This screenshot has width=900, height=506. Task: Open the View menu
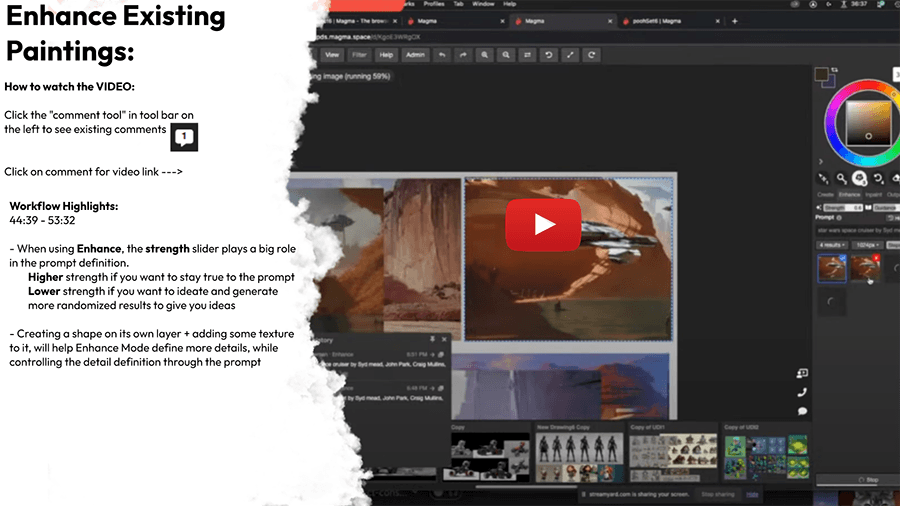point(332,55)
